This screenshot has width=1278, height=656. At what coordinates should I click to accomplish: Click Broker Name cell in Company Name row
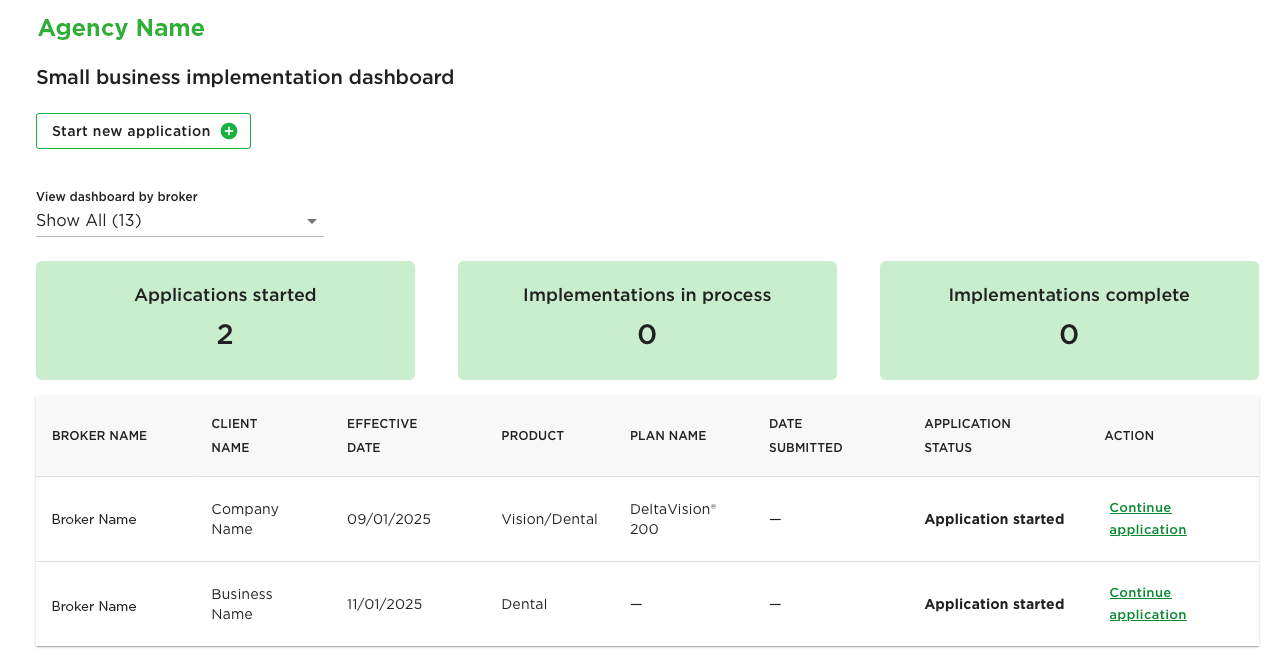[94, 519]
